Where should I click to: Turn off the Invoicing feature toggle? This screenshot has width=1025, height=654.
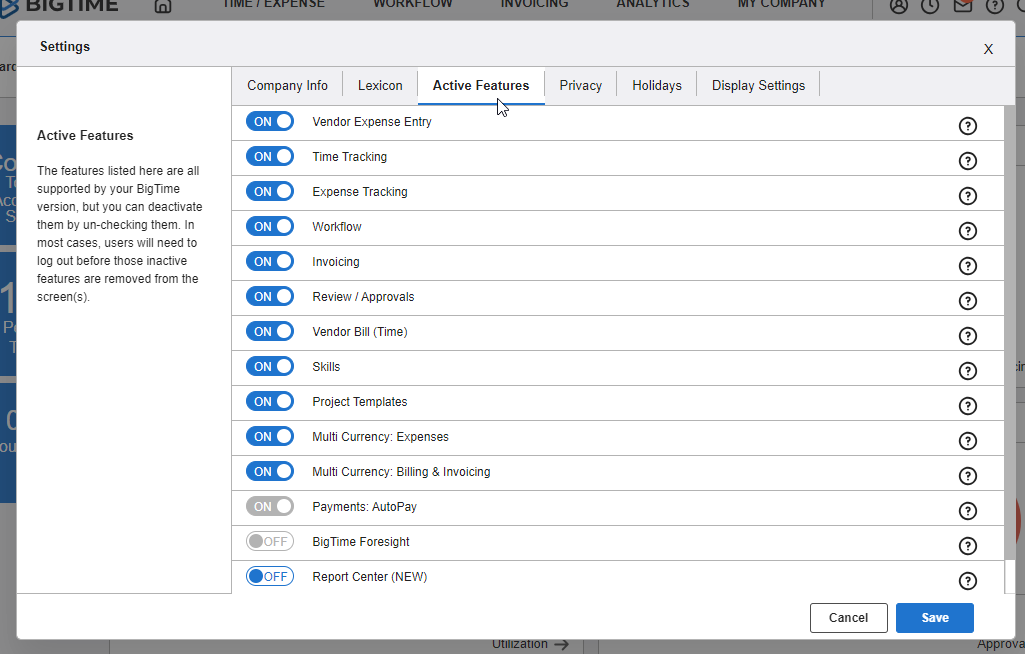pos(270,262)
